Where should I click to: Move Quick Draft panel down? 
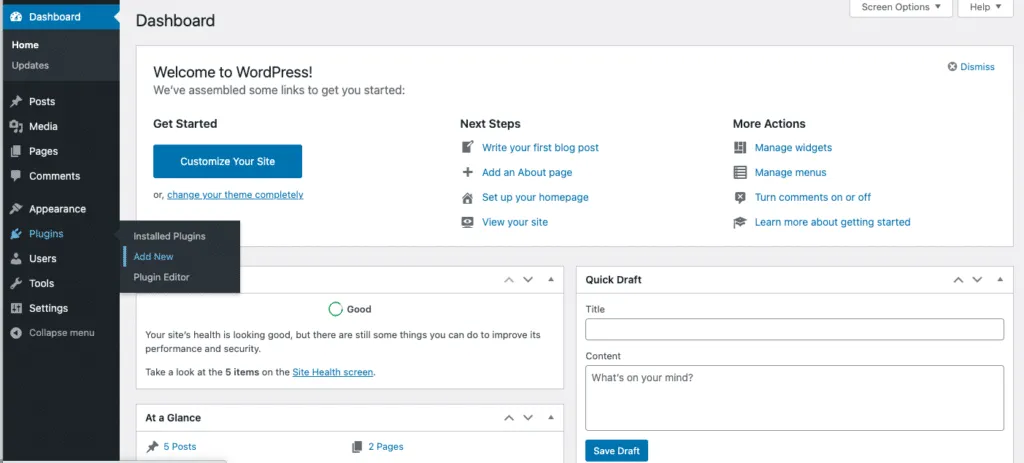[x=977, y=280]
